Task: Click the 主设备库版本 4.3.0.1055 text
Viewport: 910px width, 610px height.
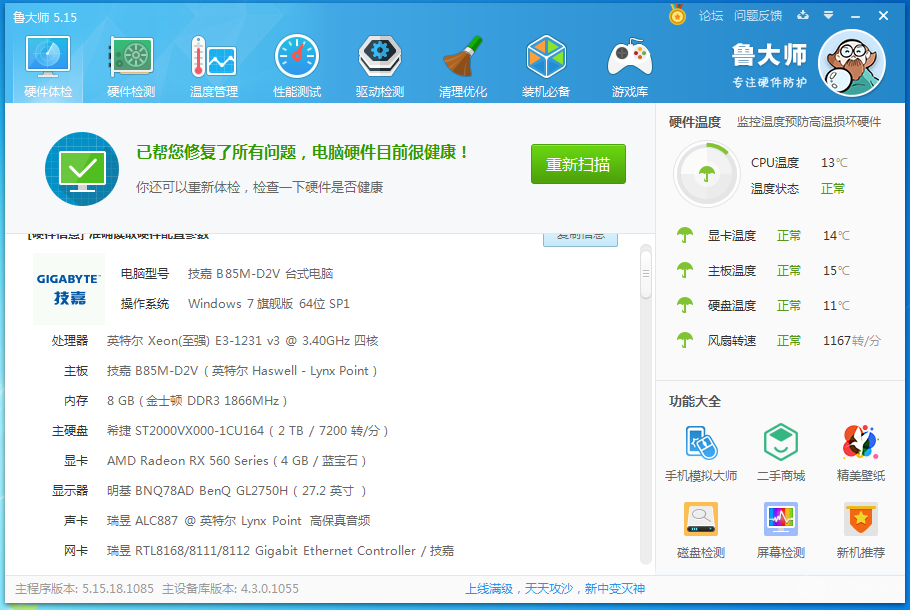Action: 230,589
